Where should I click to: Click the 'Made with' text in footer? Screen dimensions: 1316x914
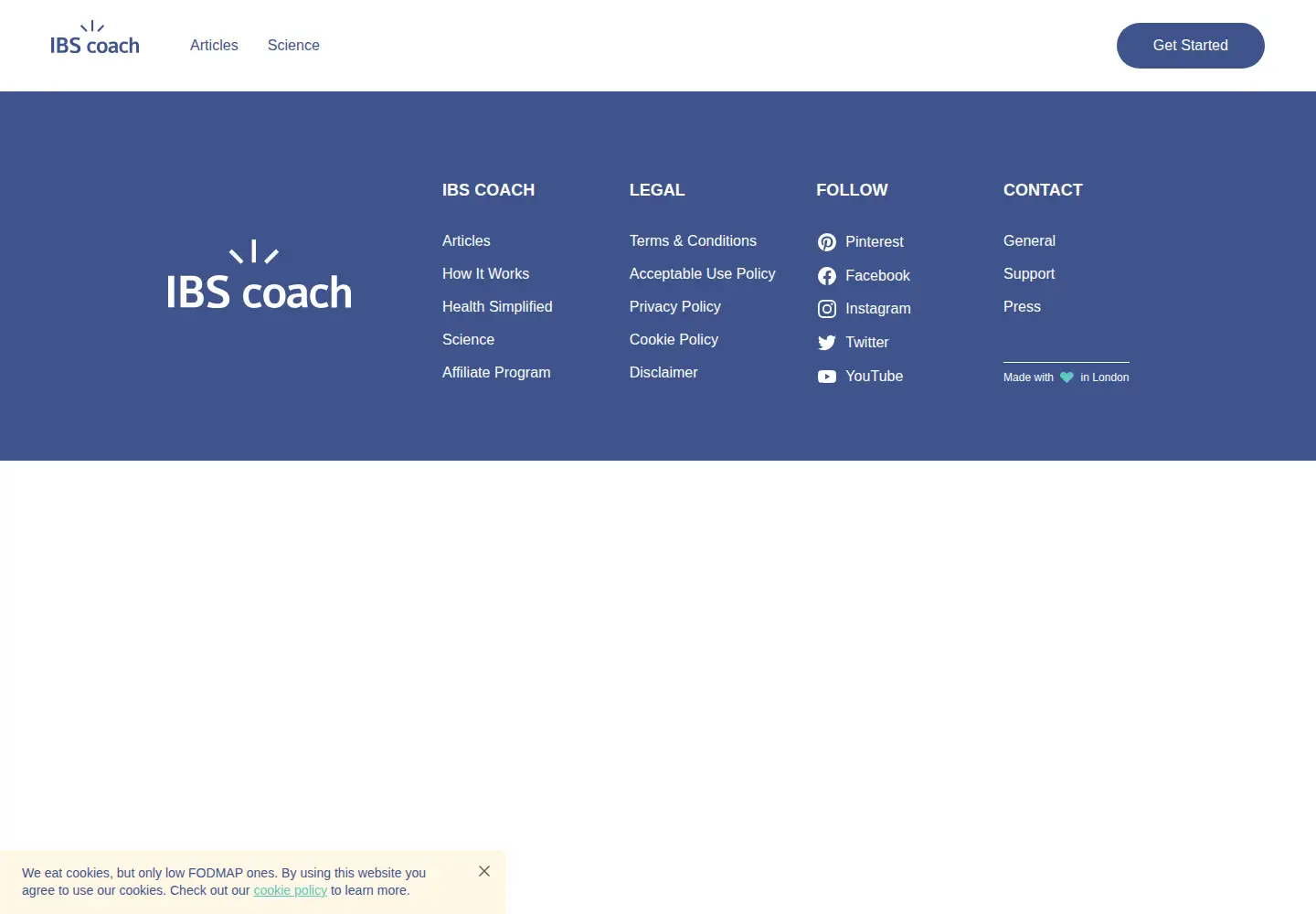click(1028, 377)
